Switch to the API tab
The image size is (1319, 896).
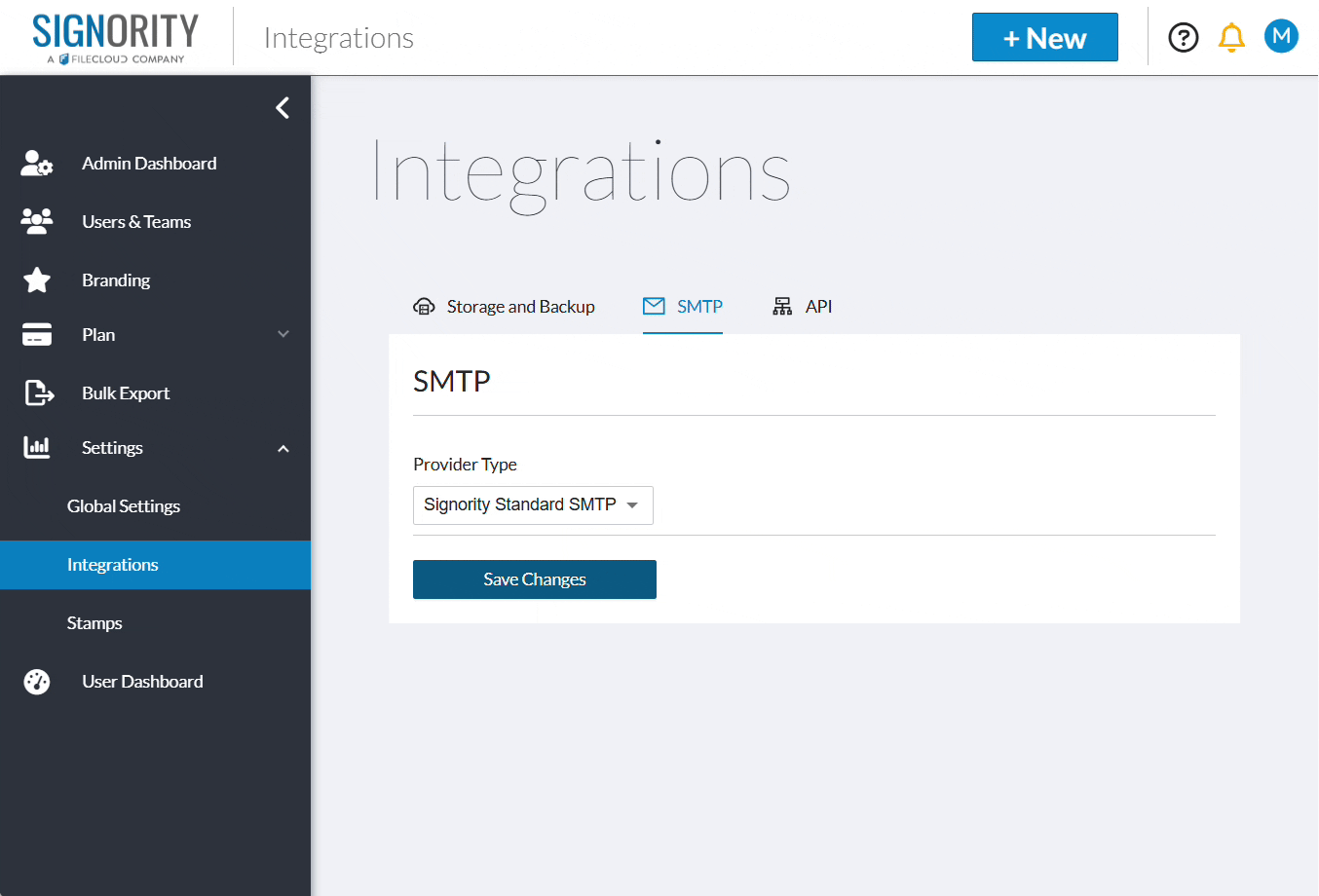803,307
